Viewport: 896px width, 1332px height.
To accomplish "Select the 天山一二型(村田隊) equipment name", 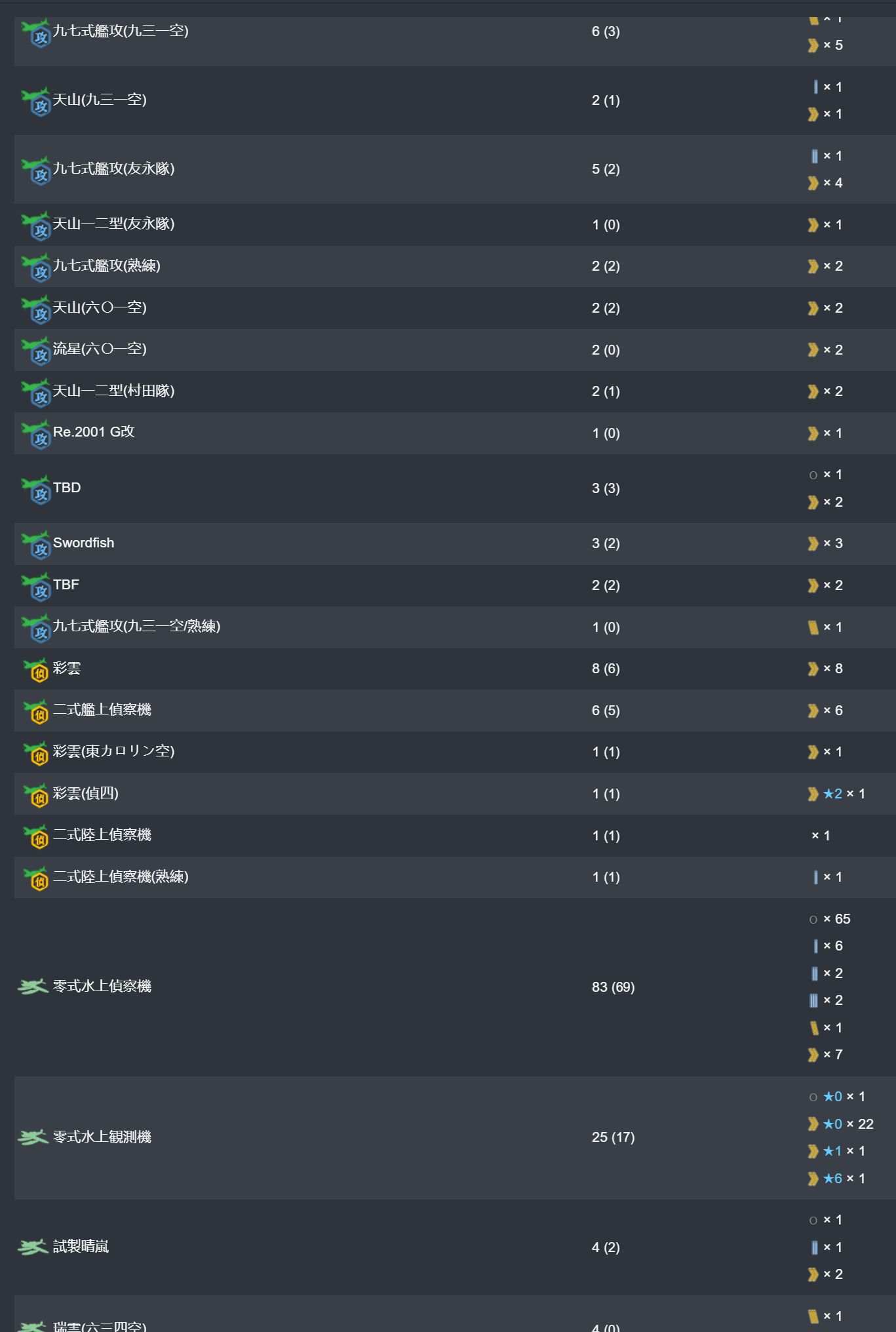I will coord(113,391).
